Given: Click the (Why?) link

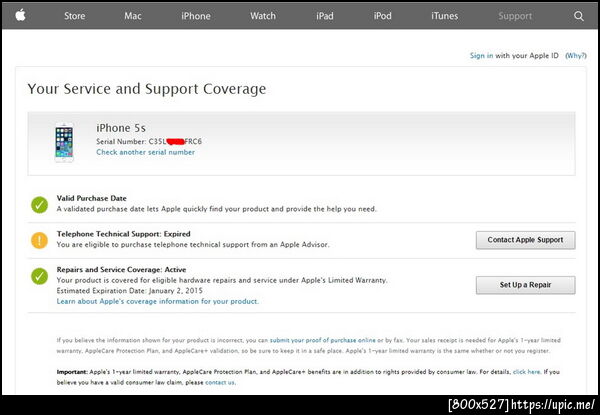Looking at the screenshot, I should pyautogui.click(x=576, y=55).
